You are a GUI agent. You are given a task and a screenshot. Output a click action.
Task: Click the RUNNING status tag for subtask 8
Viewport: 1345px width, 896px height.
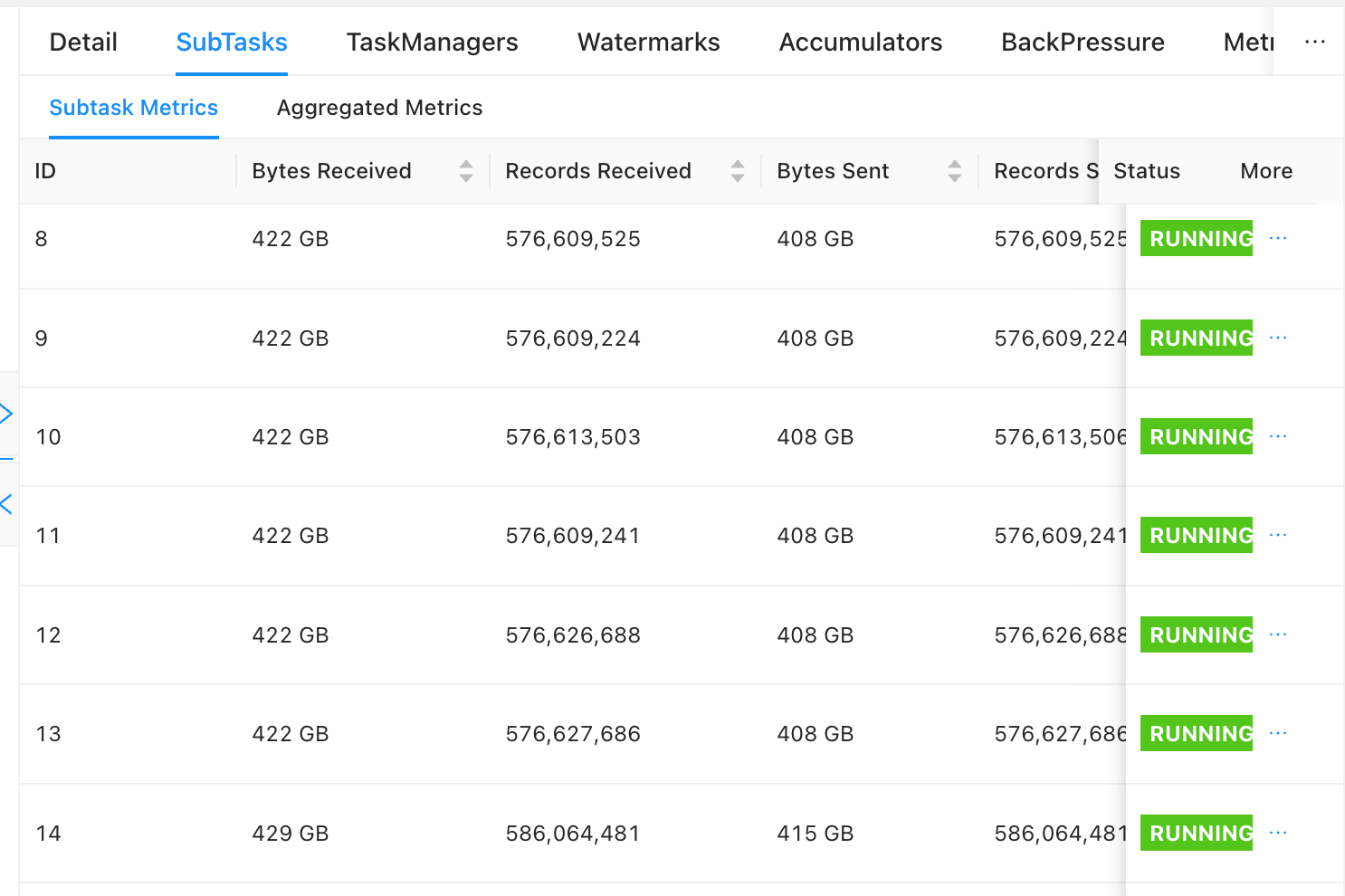[1197, 238]
